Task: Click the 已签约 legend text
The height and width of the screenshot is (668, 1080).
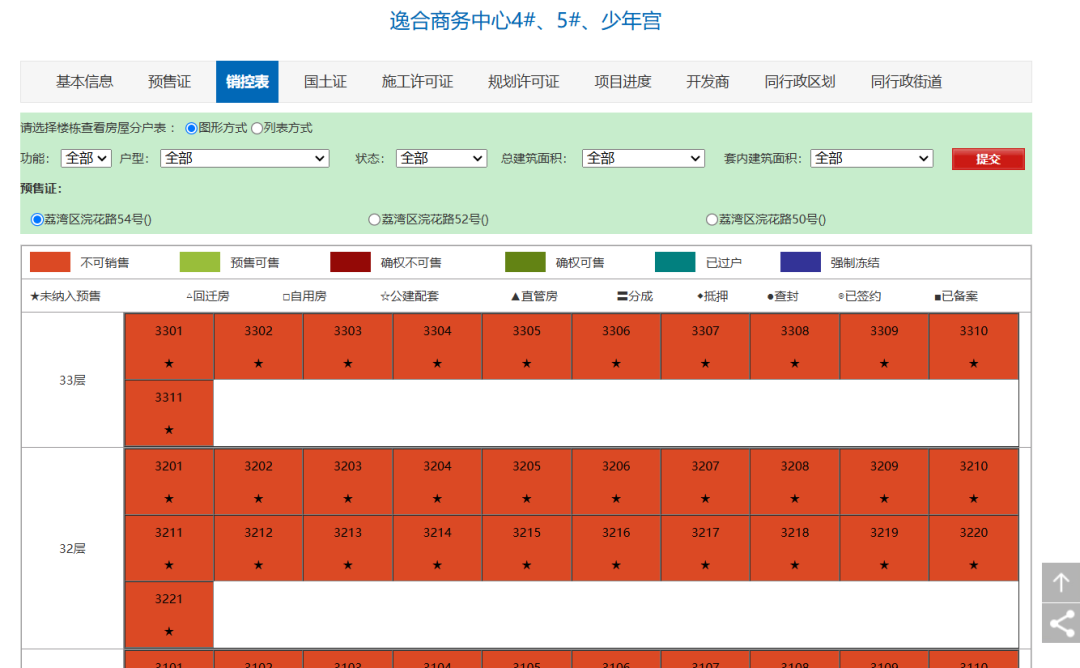Action: (863, 296)
